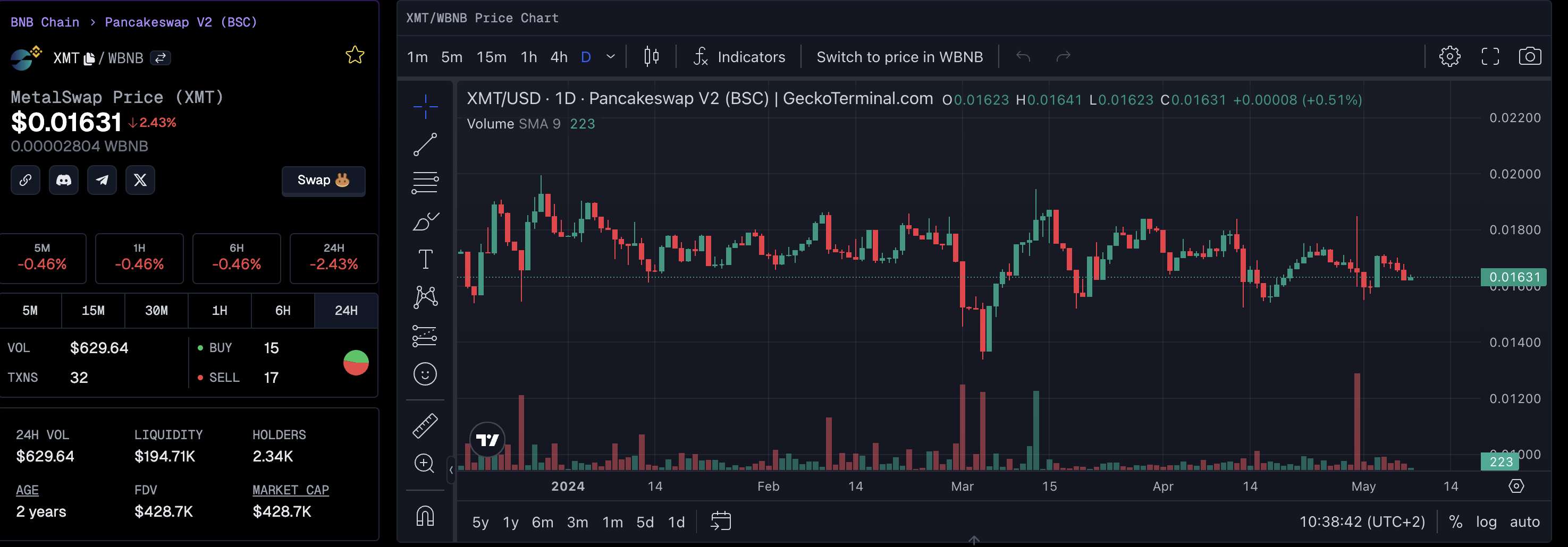Screen dimensions: 1568x547
Task: Click Switch to price in WBNB
Action: point(899,57)
